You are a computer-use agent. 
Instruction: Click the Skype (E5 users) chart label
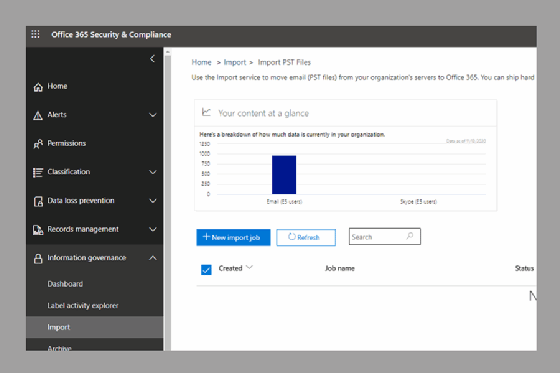(x=418, y=202)
